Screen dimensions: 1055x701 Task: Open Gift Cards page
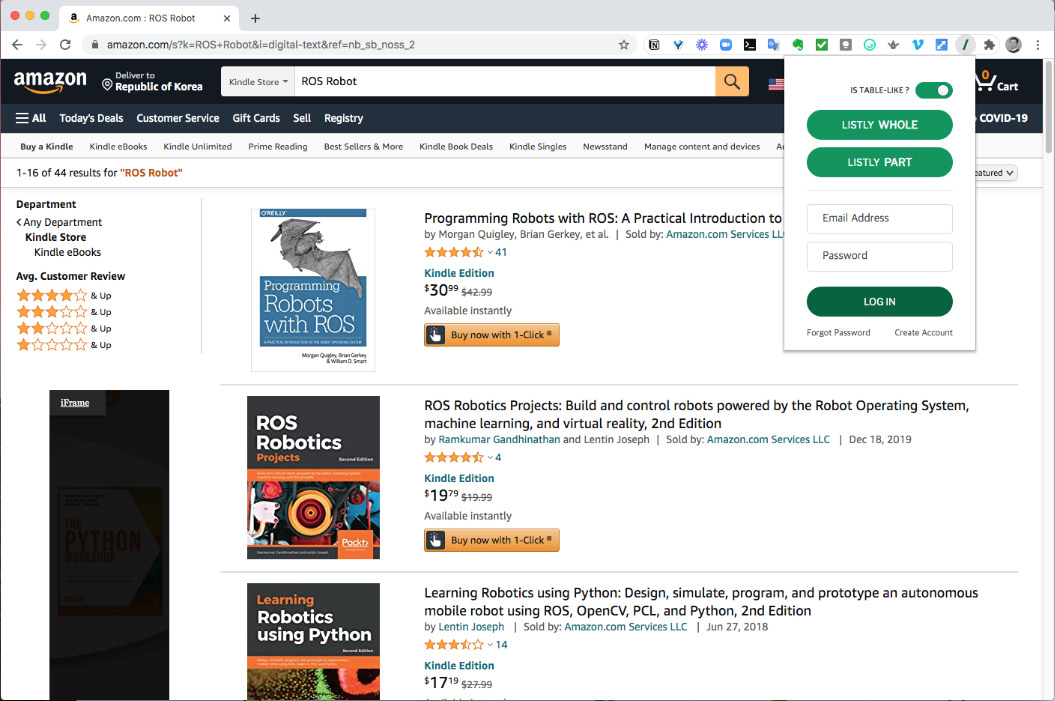256,118
